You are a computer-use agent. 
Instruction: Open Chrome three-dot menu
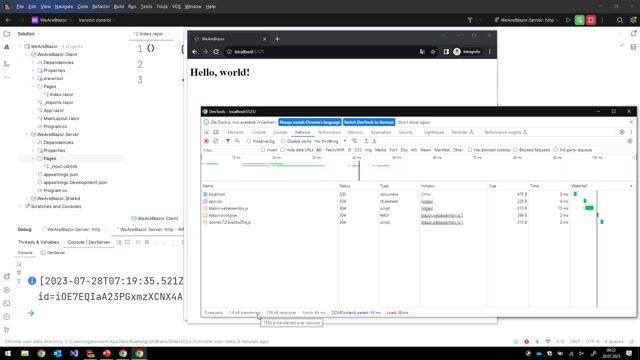489,52
